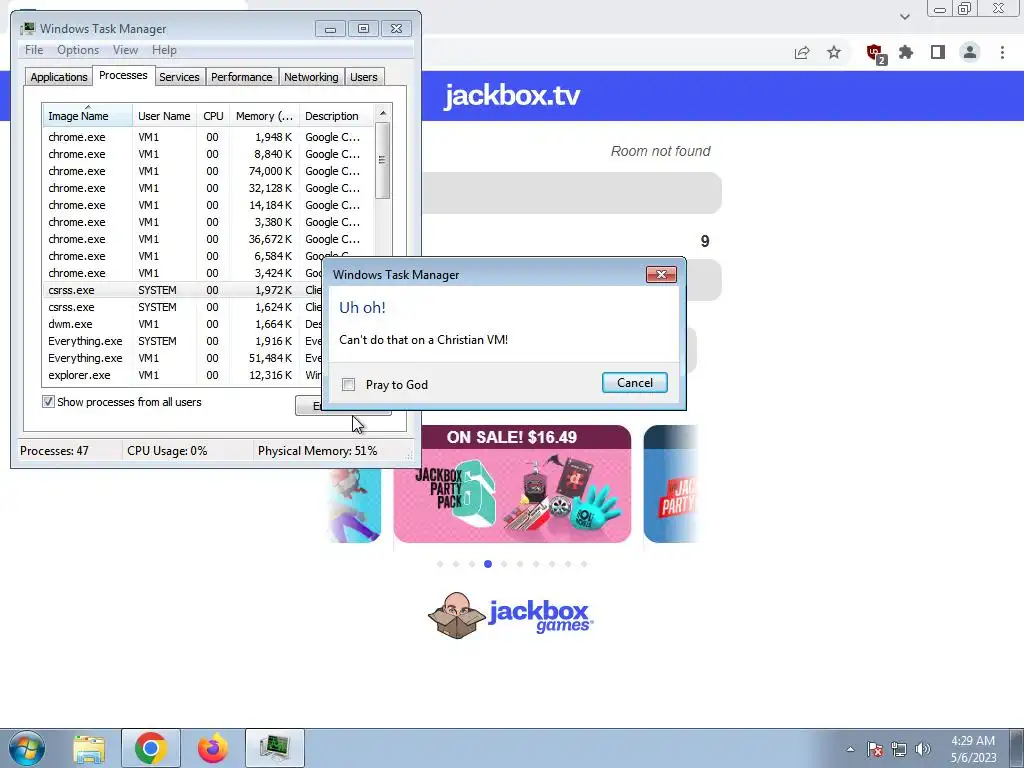Minimize the Task Manager window
1024x768 pixels.
click(x=330, y=29)
